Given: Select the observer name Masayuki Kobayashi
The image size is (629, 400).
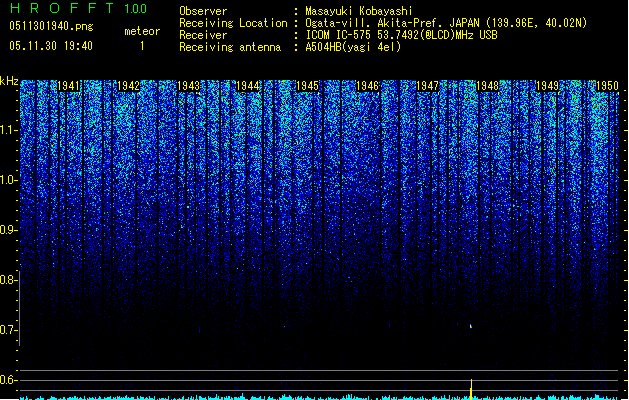Looking at the screenshot, I should point(359,11).
